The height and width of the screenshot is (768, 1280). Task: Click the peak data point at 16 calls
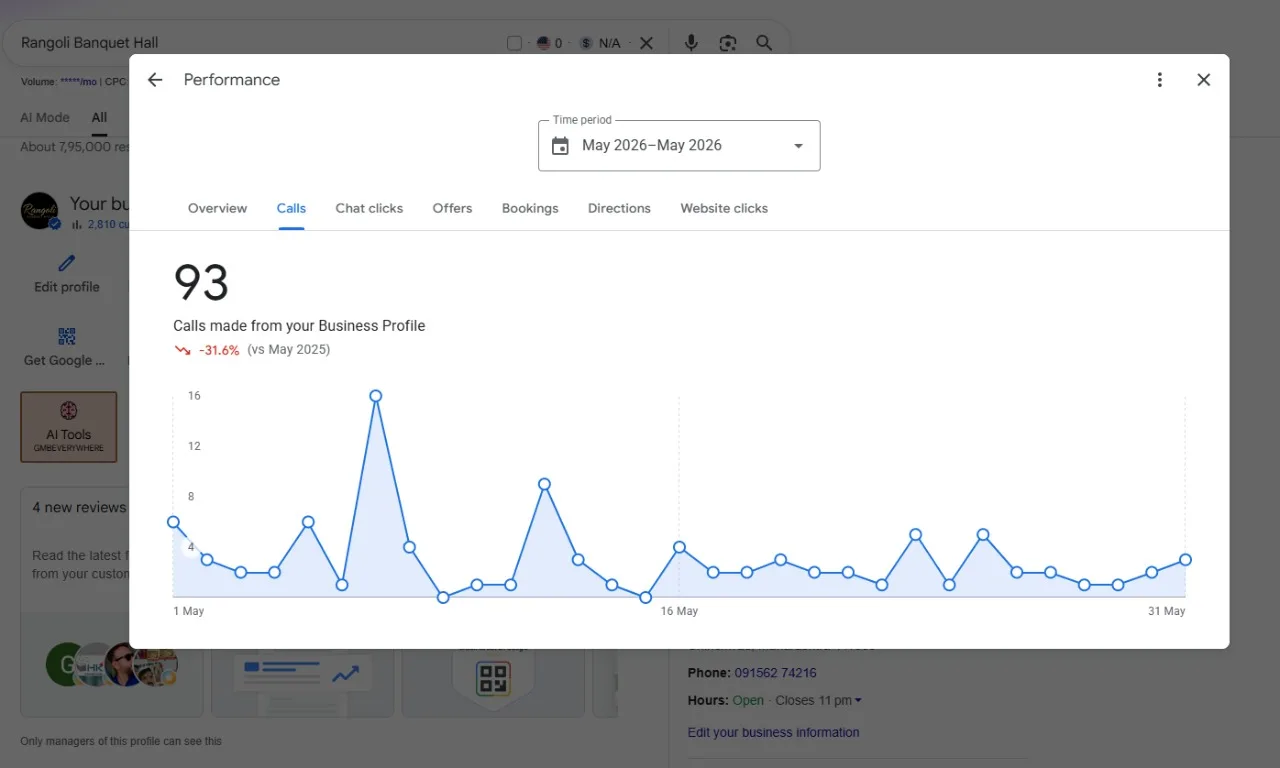pos(376,396)
